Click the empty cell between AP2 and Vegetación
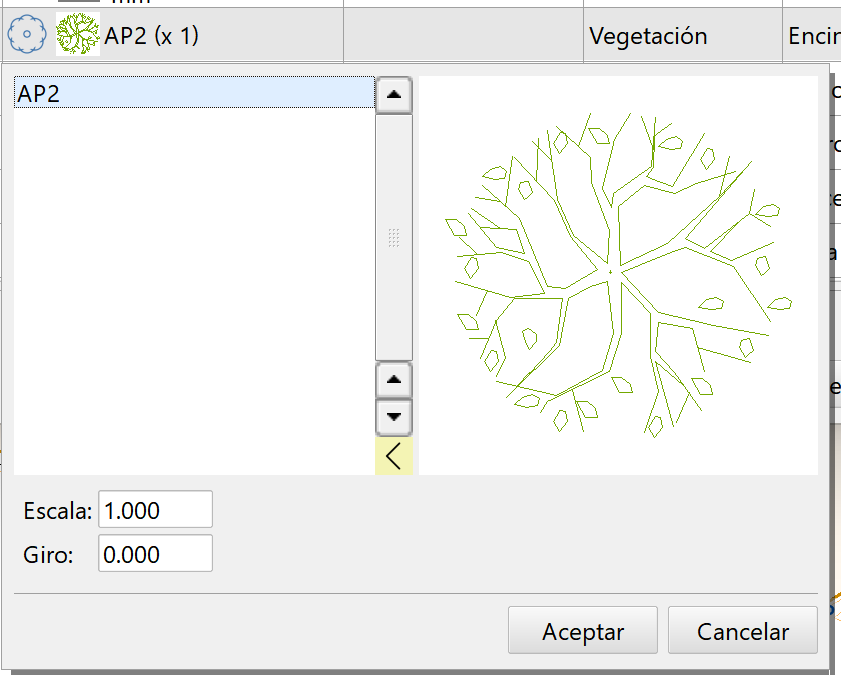Image resolution: width=841 pixels, height=676 pixels. (x=462, y=36)
